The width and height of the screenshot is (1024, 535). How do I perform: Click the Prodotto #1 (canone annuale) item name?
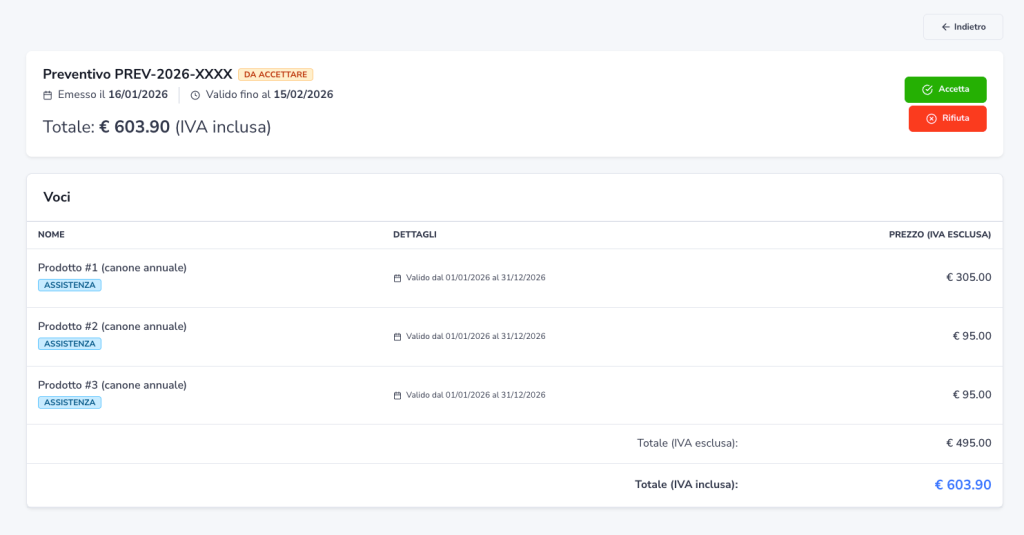[112, 268]
